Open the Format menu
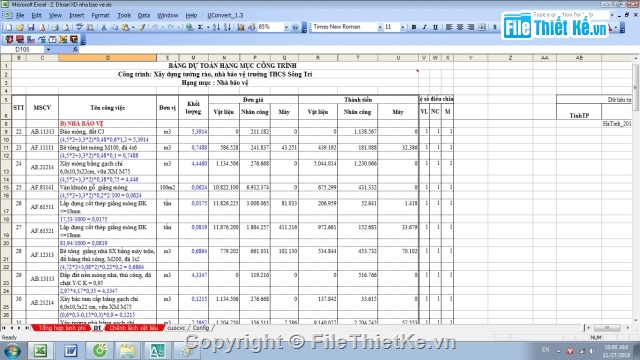The height and width of the screenshot is (360, 640). pos(100,16)
